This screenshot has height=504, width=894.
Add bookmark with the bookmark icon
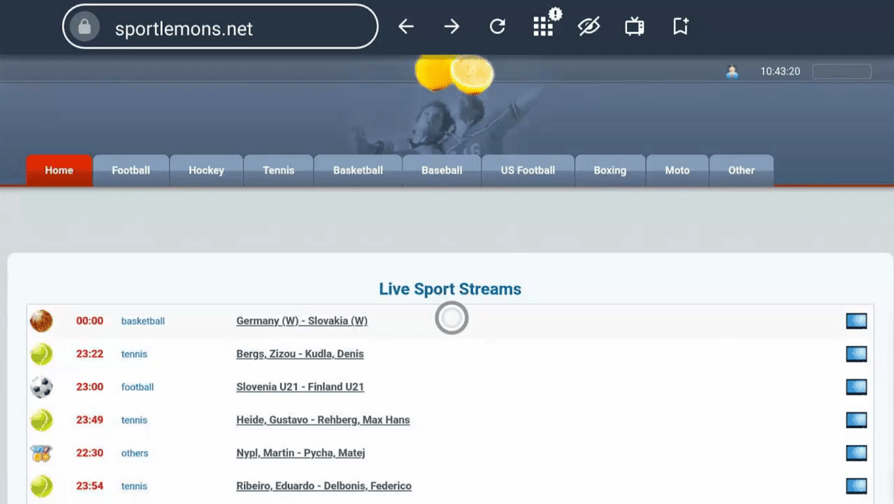tap(680, 26)
